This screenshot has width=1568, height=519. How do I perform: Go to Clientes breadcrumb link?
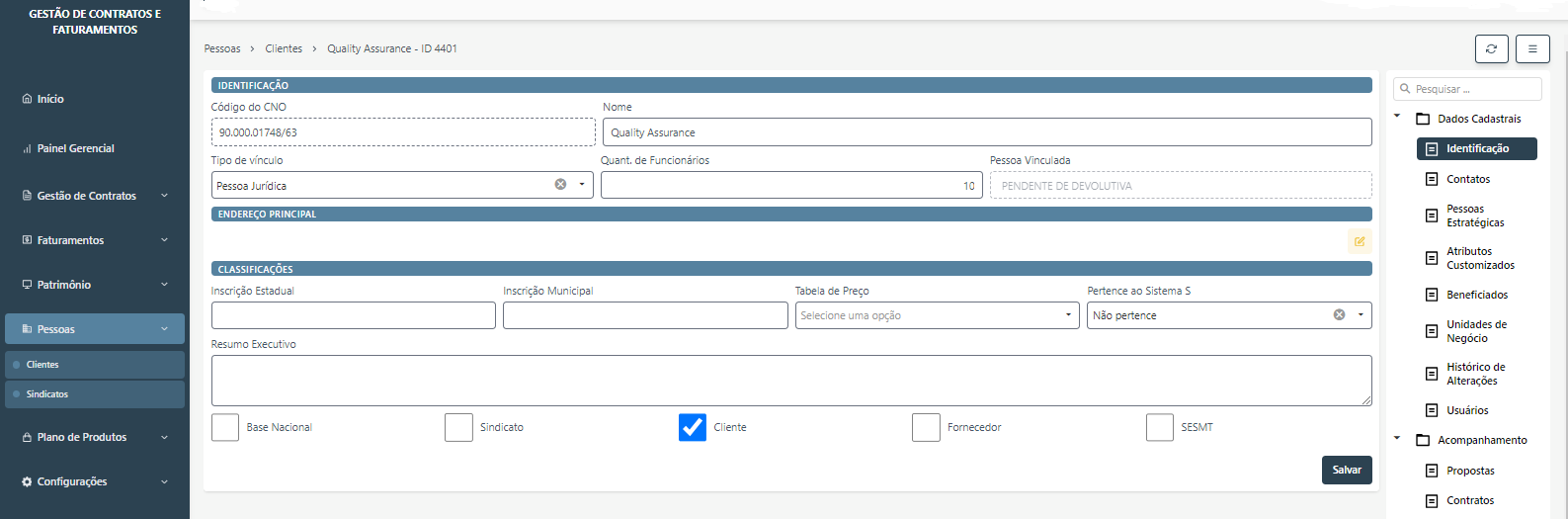click(x=284, y=48)
